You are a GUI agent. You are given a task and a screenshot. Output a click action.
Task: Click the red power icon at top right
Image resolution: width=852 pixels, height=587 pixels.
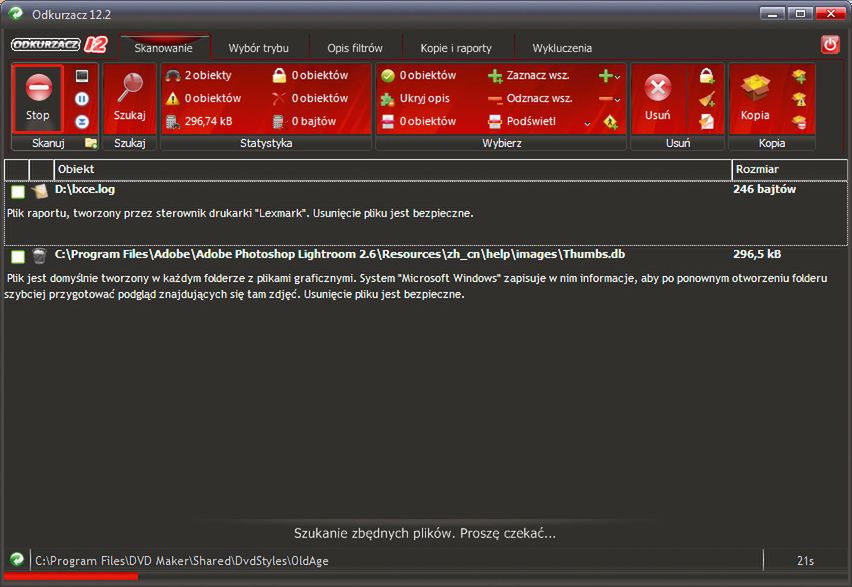coord(830,45)
